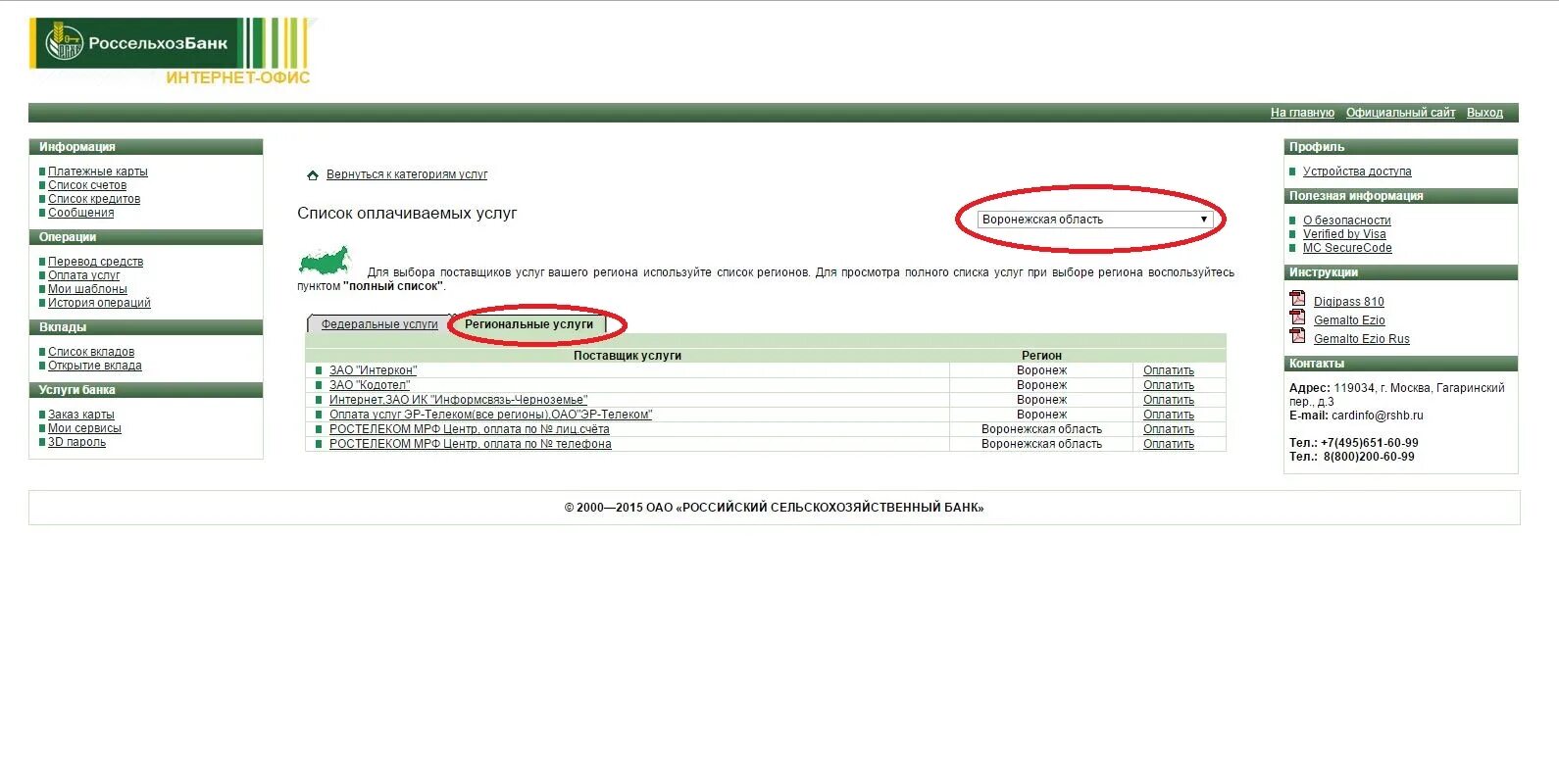The image size is (1559, 784).
Task: Click 'Оплатить' for Ростелеком лиц.счёта row
Action: pyautogui.click(x=1169, y=429)
